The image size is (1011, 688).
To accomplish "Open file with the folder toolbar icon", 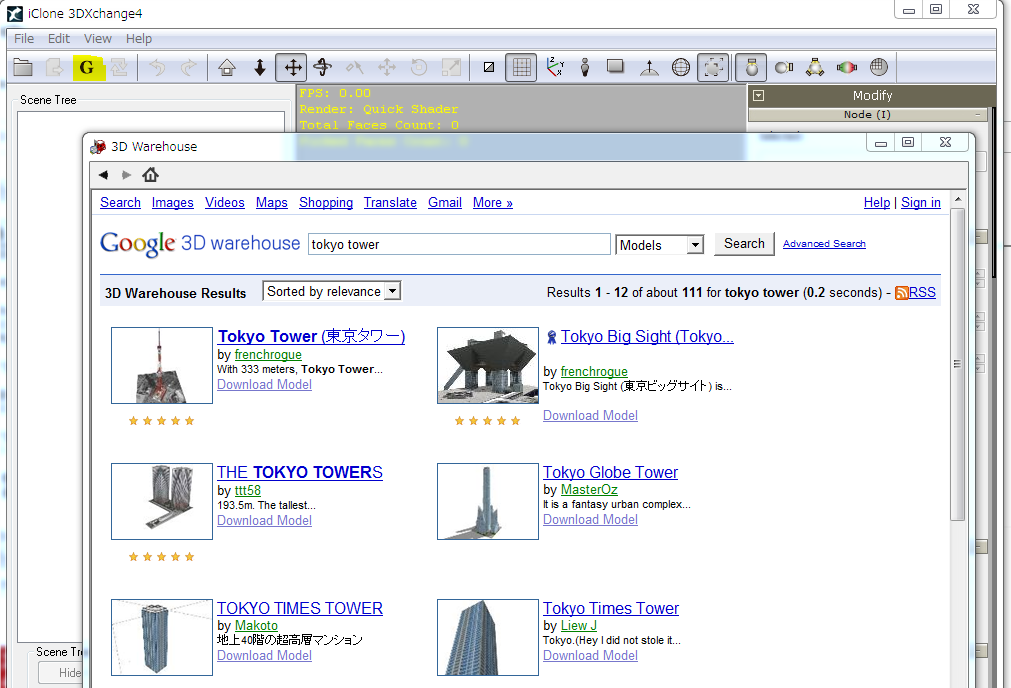I will click(23, 67).
